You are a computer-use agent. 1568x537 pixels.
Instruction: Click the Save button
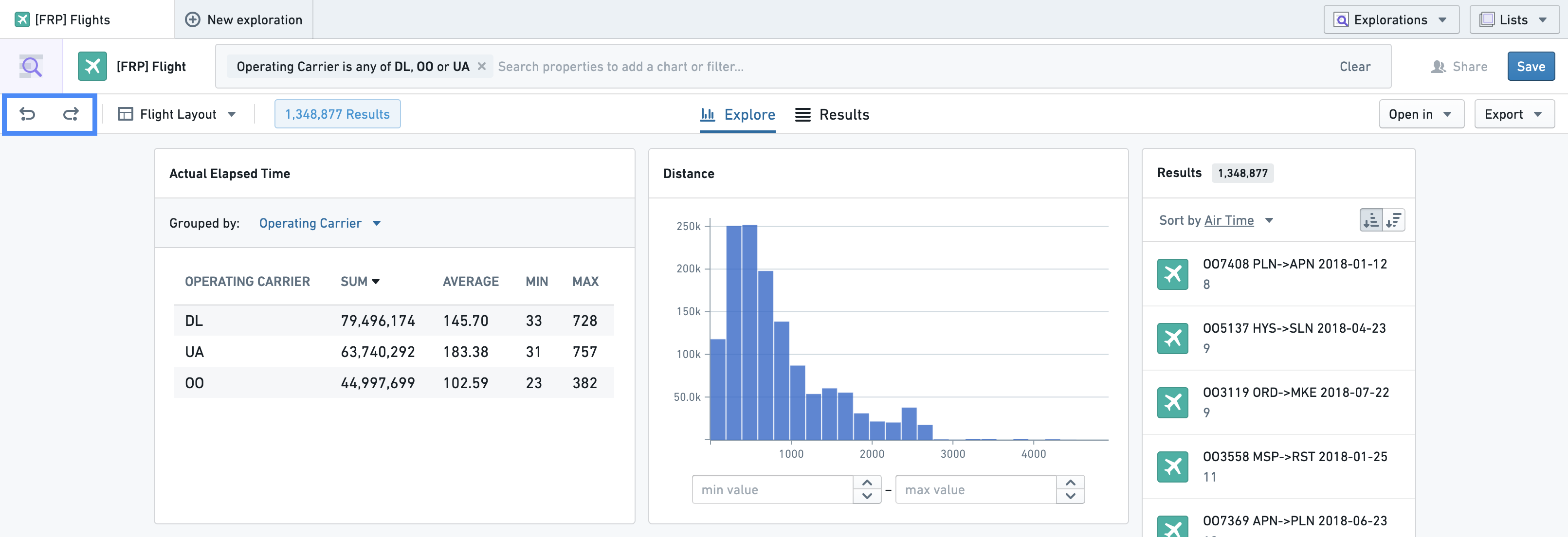1531,66
